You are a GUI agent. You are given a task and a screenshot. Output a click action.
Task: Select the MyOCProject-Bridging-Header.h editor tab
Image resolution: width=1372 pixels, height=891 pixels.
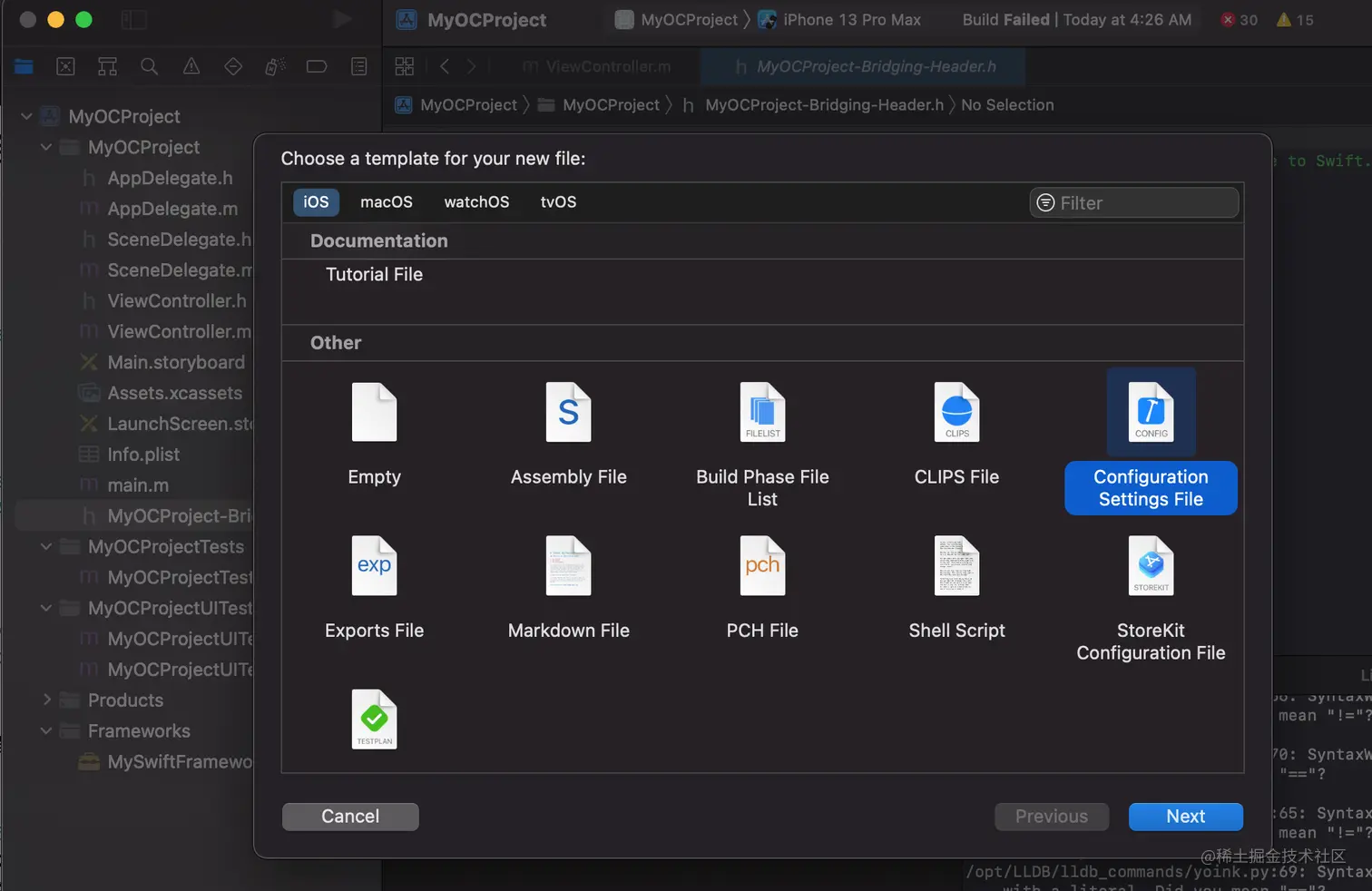point(863,66)
